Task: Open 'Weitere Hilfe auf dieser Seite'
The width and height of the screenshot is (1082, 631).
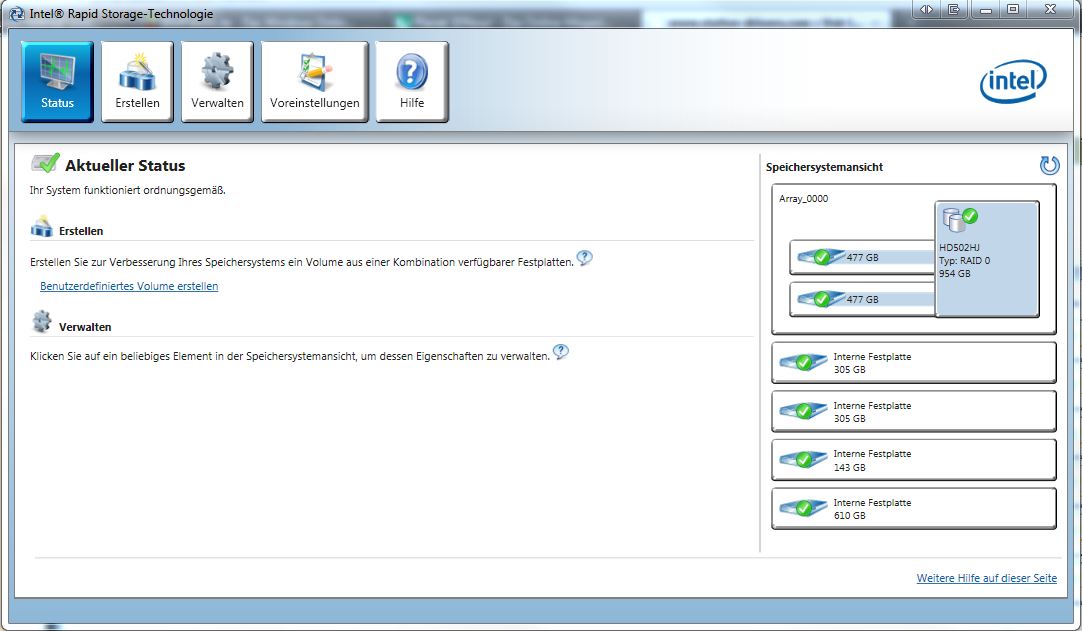Action: 986,578
